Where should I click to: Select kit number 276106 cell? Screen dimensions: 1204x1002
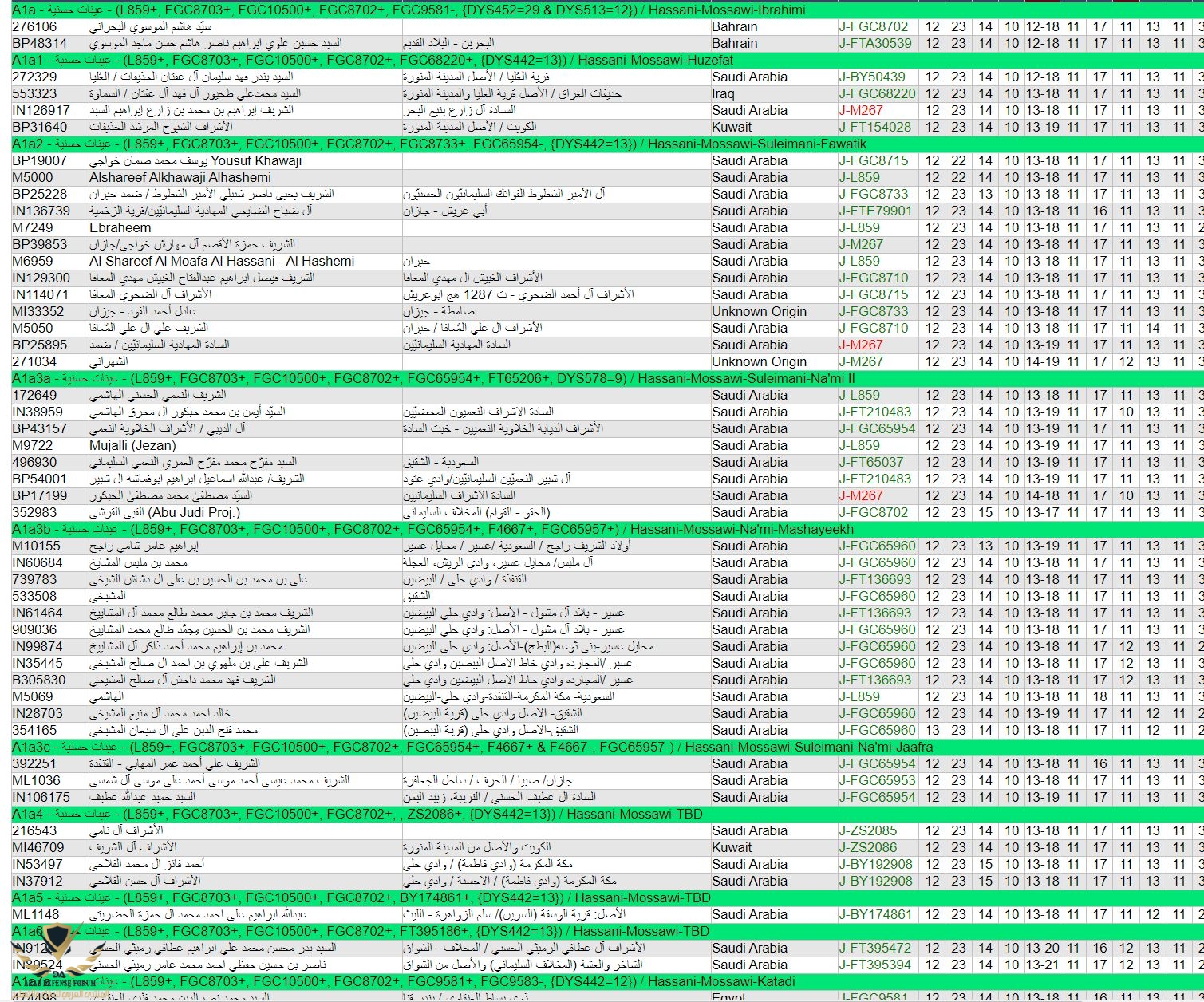tap(34, 27)
